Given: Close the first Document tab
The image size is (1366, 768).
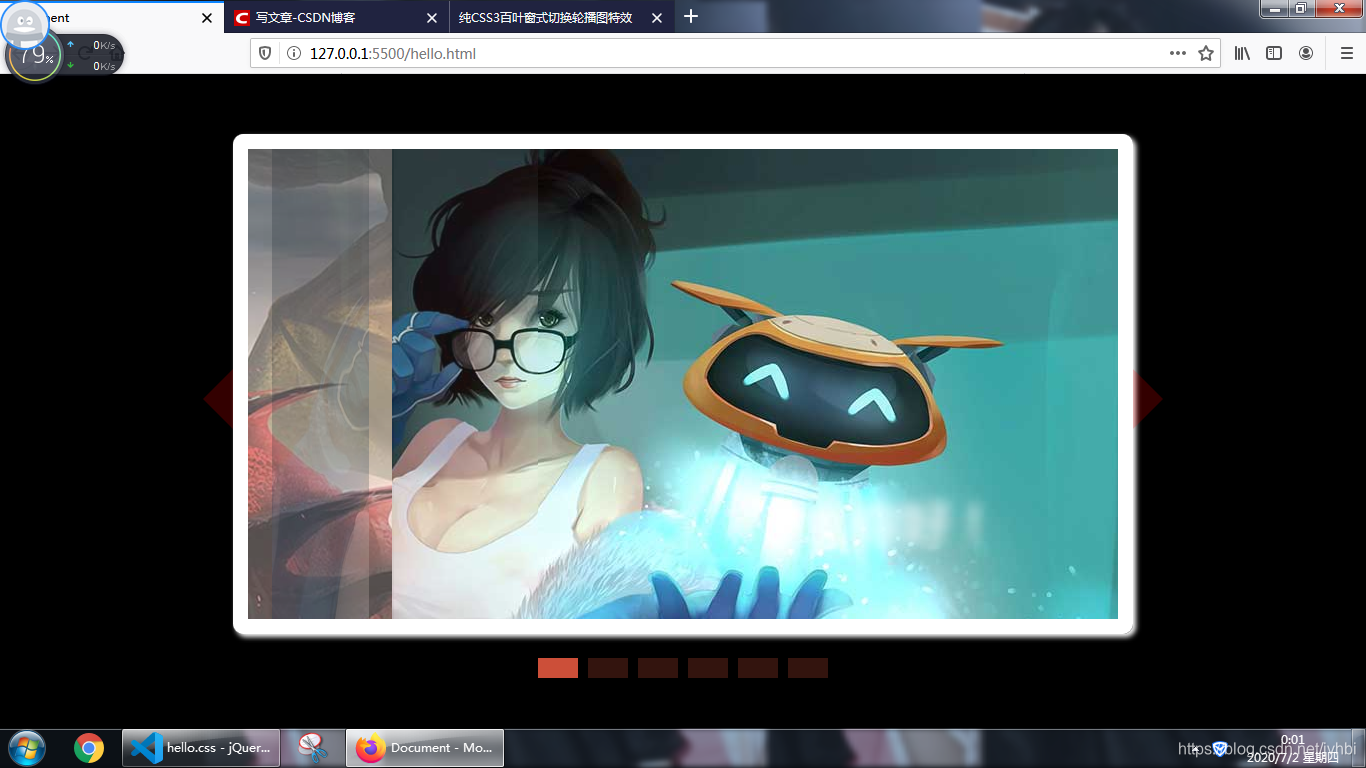Looking at the screenshot, I should [x=207, y=18].
